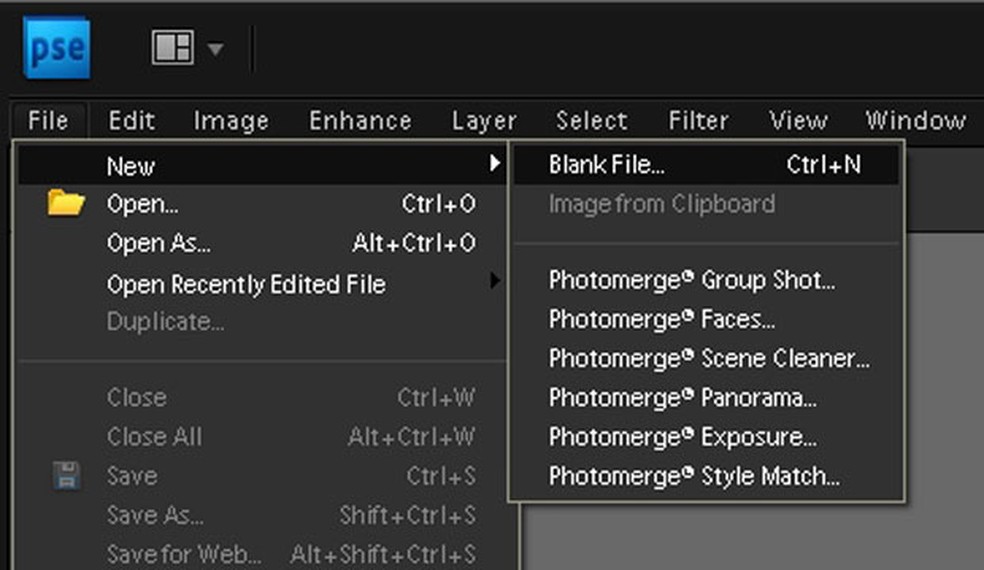The height and width of the screenshot is (570, 984).
Task: Launch Photomerge Scene Cleaner
Action: pos(709,359)
